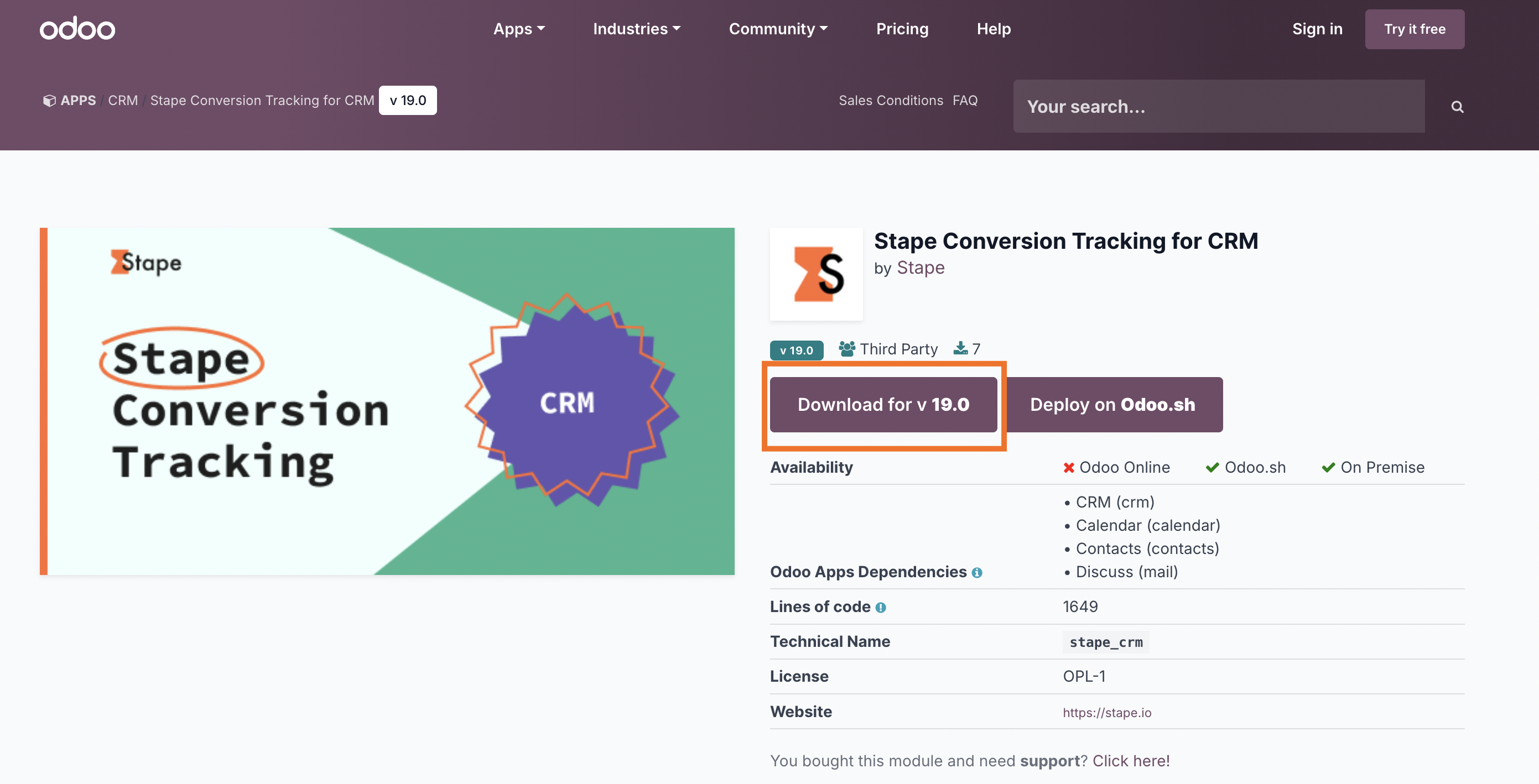Click Download for v 19.0 button
Image resolution: width=1539 pixels, height=784 pixels.
click(x=883, y=404)
